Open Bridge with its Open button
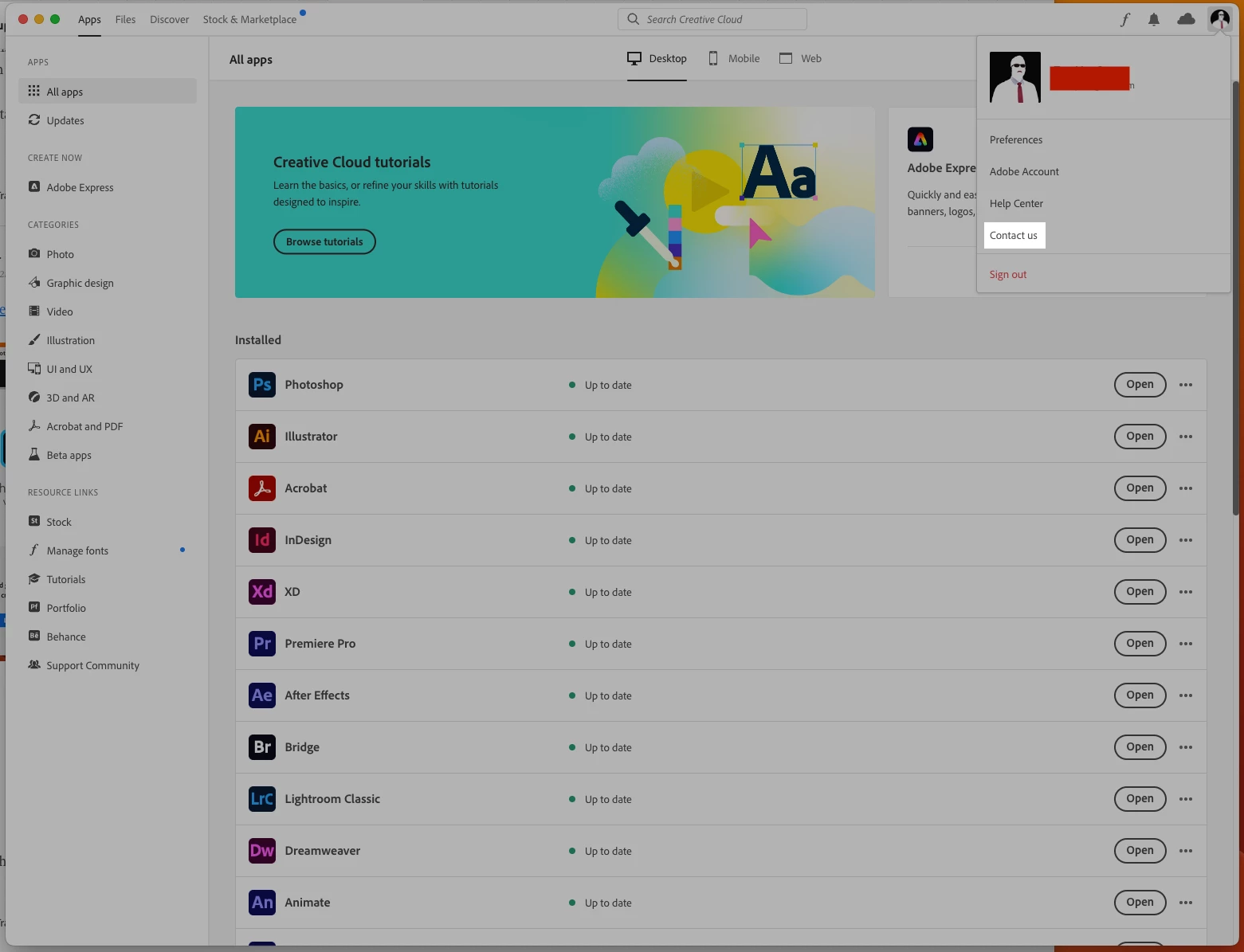Image resolution: width=1244 pixels, height=952 pixels. (x=1140, y=746)
